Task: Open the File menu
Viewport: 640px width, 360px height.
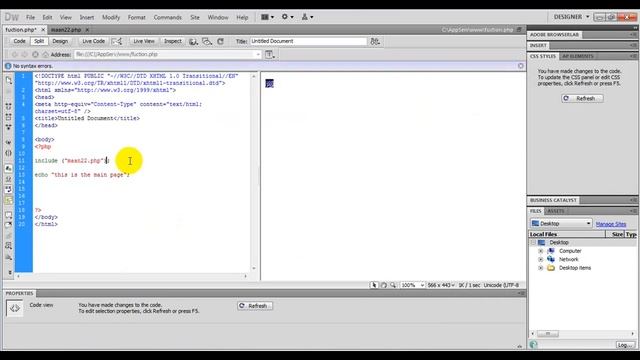Action: (x=31, y=18)
